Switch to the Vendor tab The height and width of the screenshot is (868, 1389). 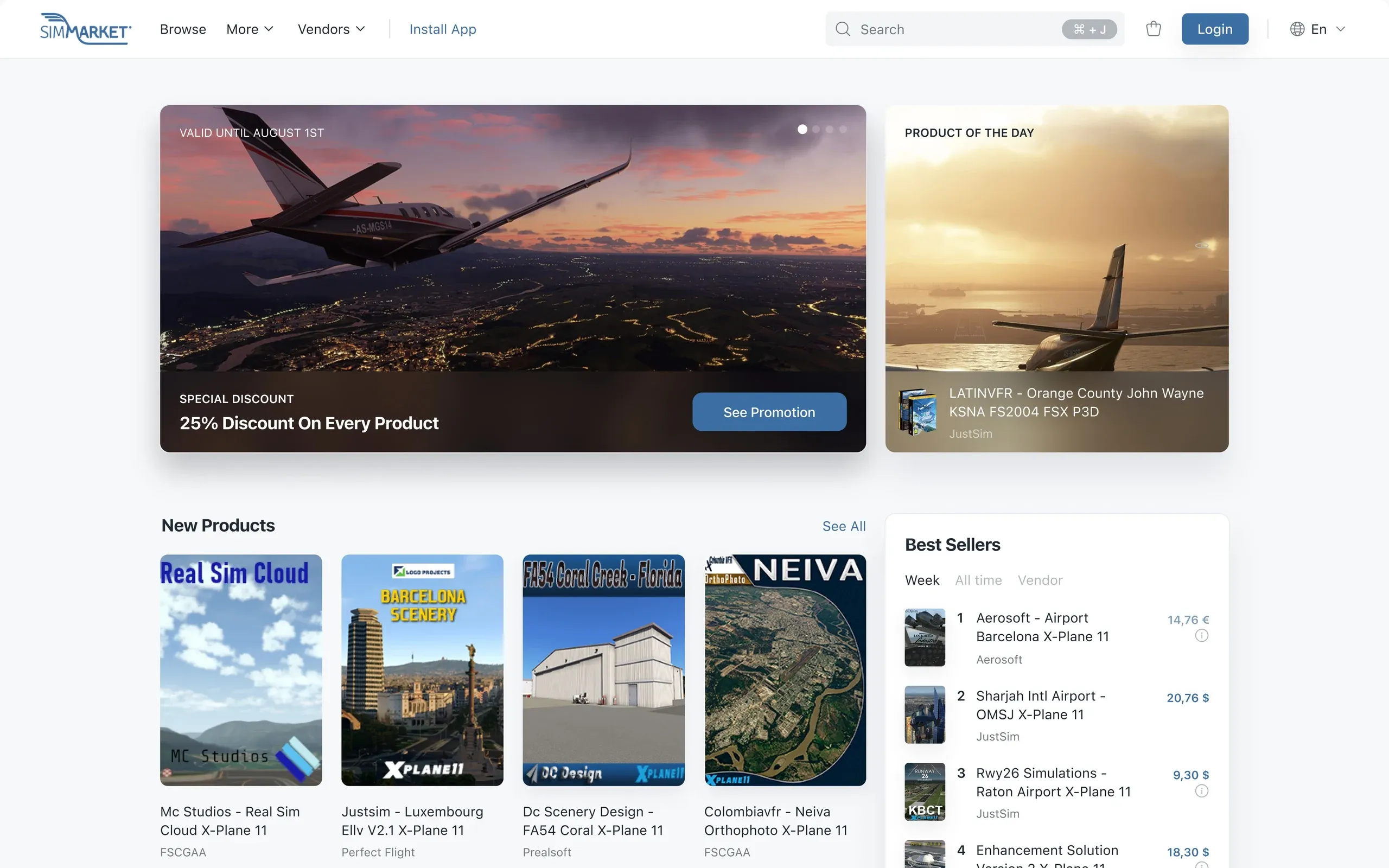coord(1040,580)
